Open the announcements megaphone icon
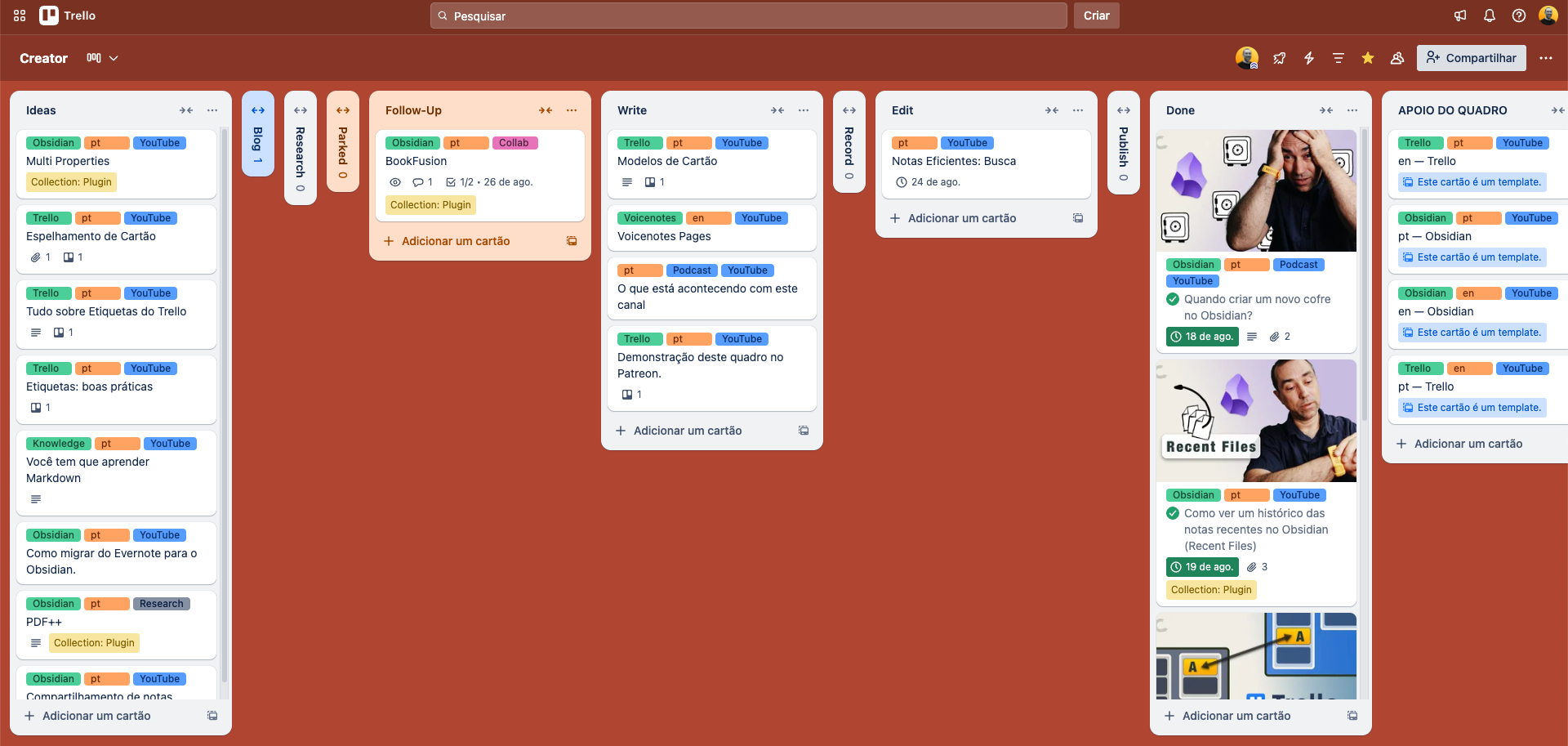The image size is (1568, 746). coord(1460,16)
